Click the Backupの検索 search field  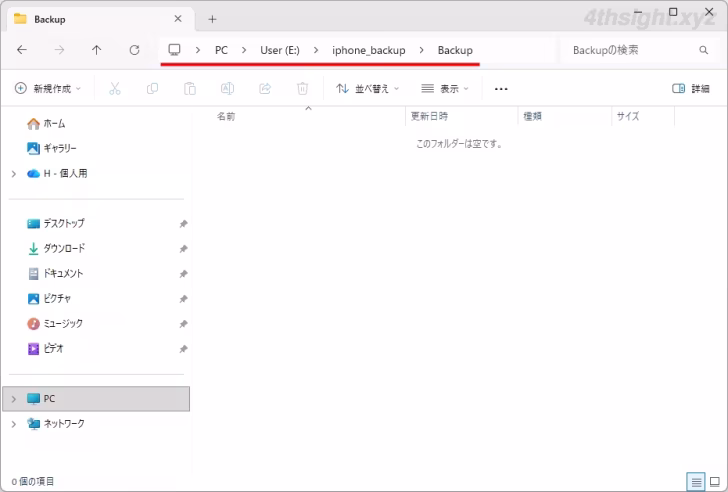[x=640, y=50]
